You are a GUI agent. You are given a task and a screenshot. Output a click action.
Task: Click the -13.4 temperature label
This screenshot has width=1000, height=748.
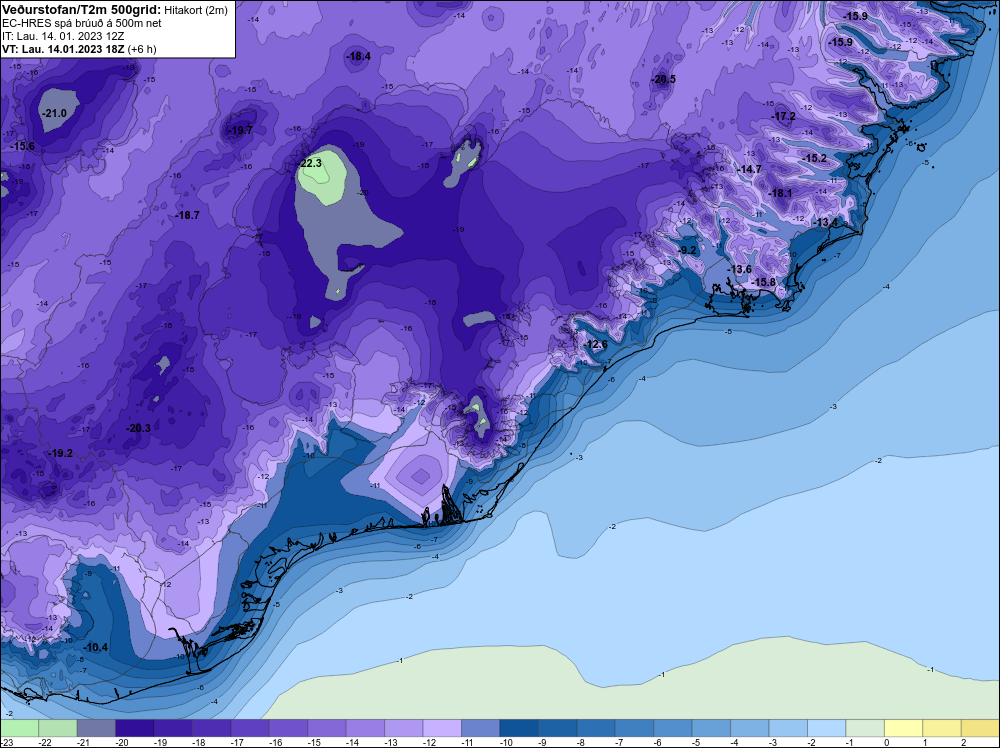826,222
